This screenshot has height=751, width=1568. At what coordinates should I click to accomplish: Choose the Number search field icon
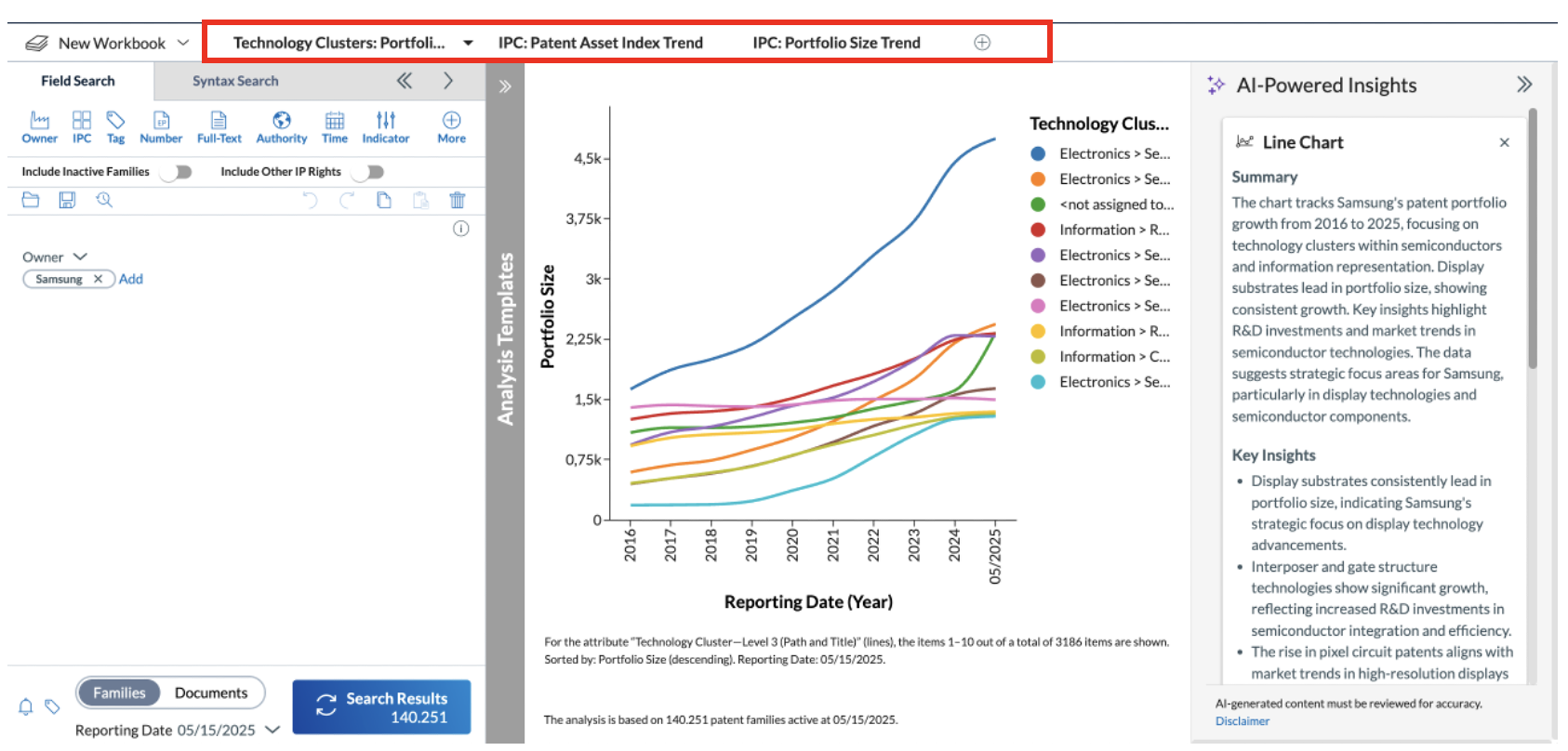coord(161,121)
